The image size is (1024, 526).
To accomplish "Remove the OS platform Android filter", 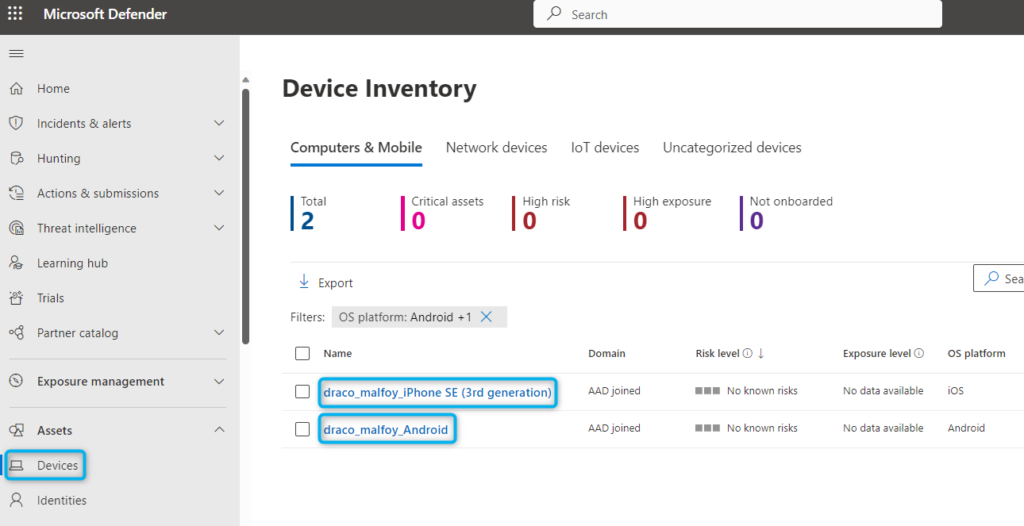I will 486,317.
